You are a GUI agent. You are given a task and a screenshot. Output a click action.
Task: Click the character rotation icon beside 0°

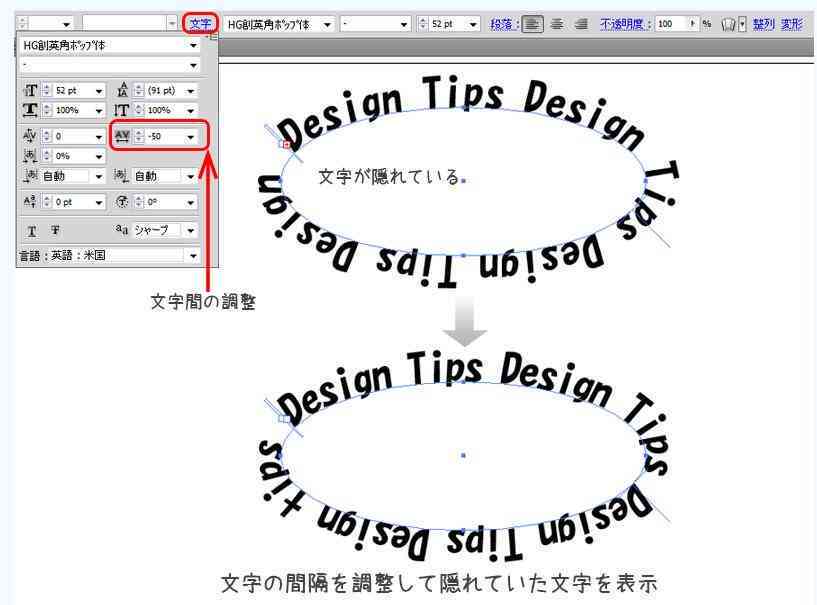point(121,202)
